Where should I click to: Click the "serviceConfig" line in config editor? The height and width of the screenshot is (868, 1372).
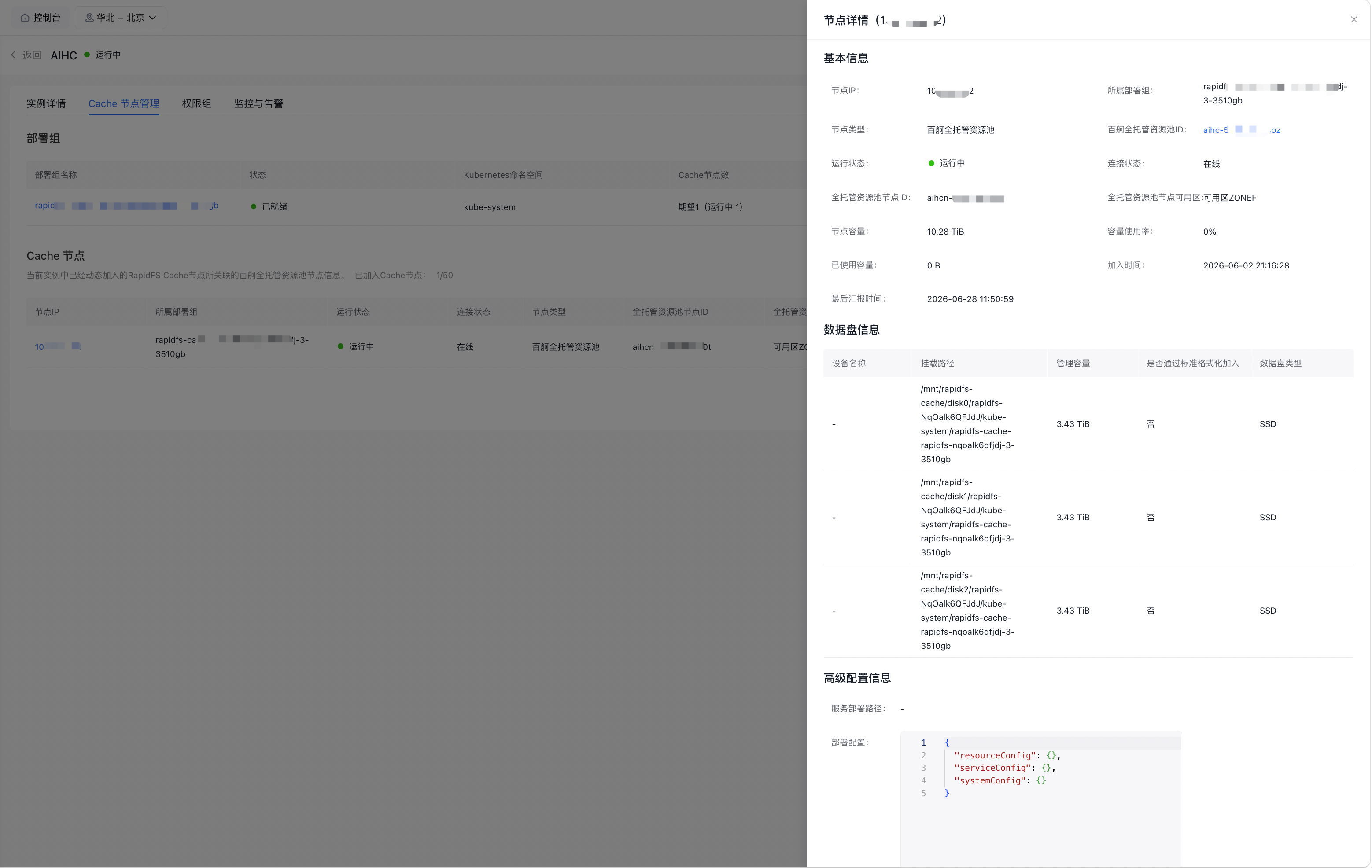pos(1004,769)
